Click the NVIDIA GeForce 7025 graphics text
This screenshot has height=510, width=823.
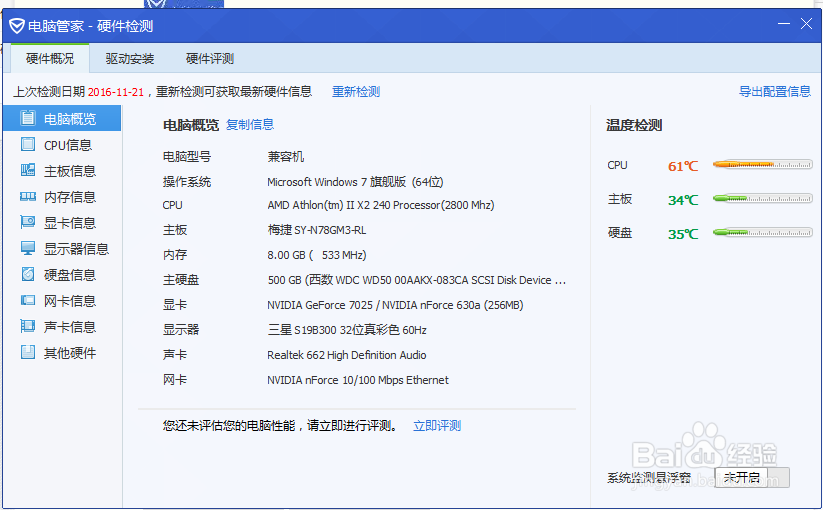[x=395, y=305]
